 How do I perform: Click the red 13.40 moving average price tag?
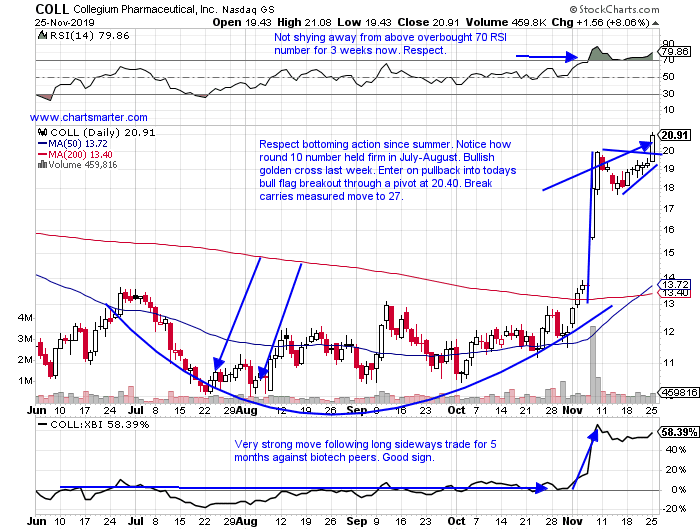pos(676,293)
